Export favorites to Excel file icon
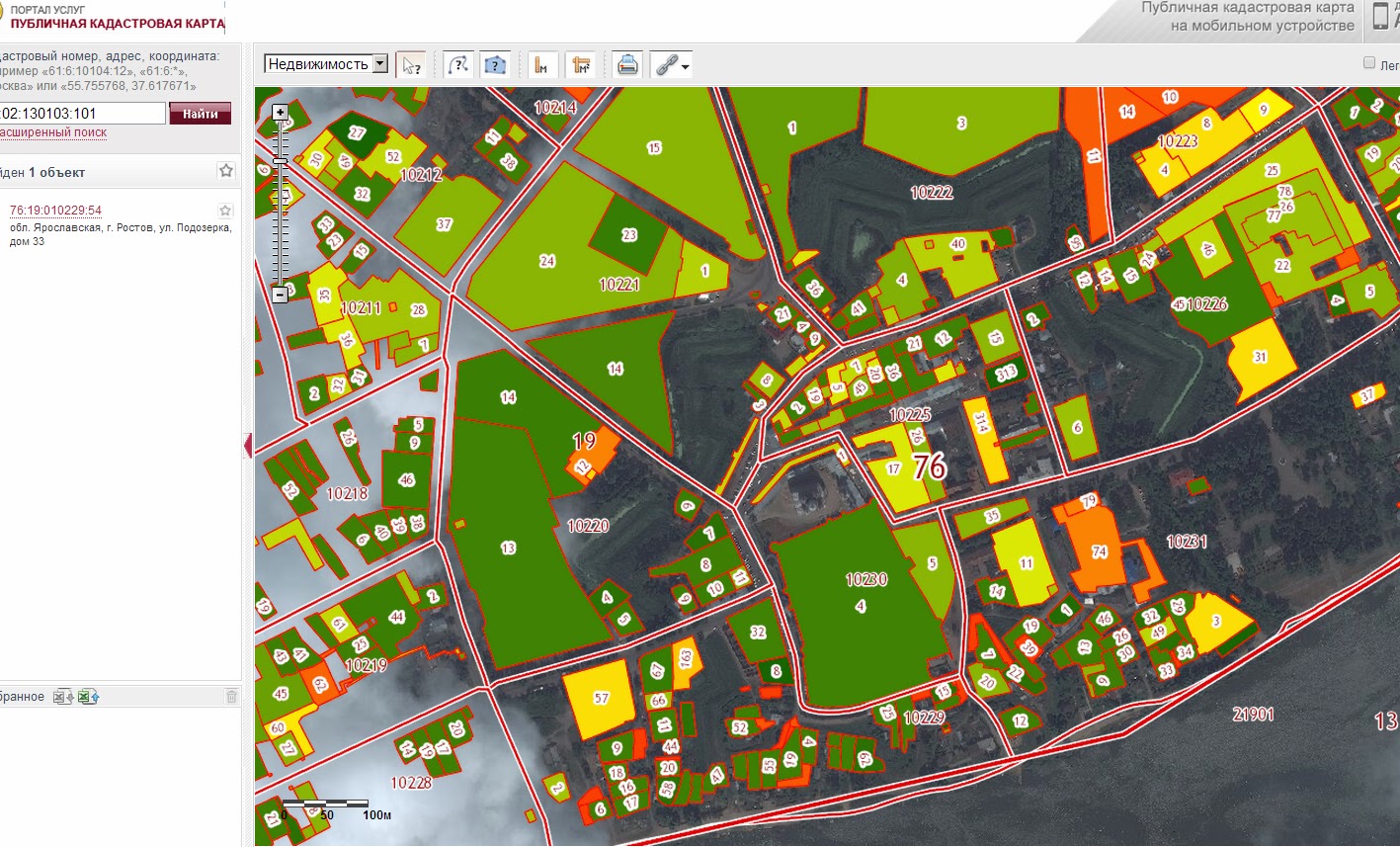This screenshot has width=1400, height=847. click(x=63, y=697)
